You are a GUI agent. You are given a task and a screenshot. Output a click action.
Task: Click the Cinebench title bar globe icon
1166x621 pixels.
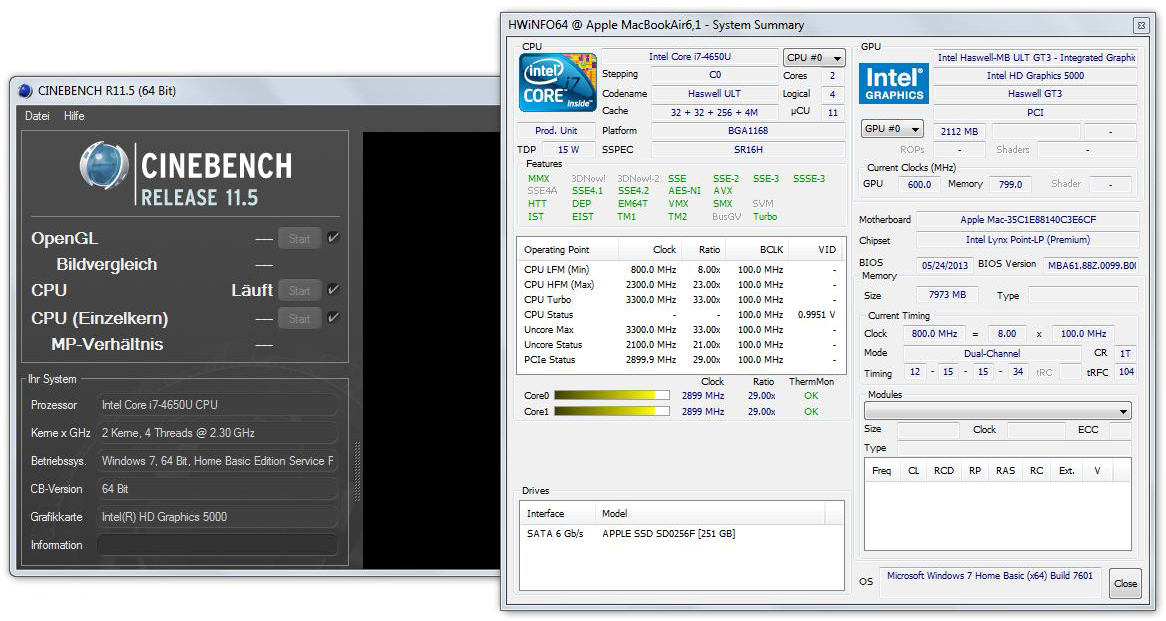tap(25, 91)
